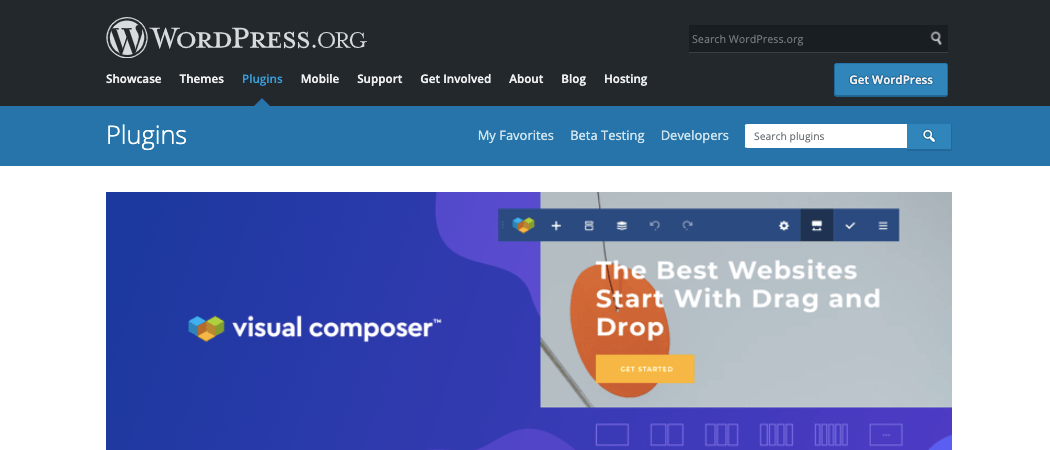Open the settings gear icon in toolbar
1050x450 pixels.
coord(784,226)
